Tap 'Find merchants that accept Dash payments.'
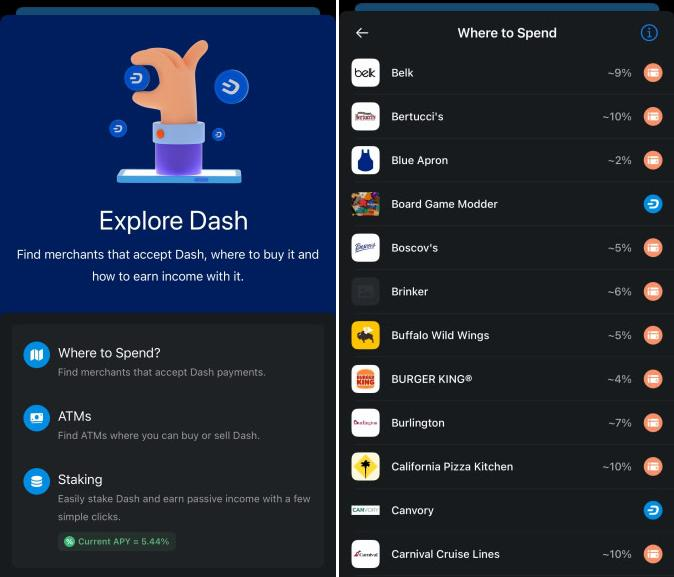This screenshot has width=674, height=577. 162,372
